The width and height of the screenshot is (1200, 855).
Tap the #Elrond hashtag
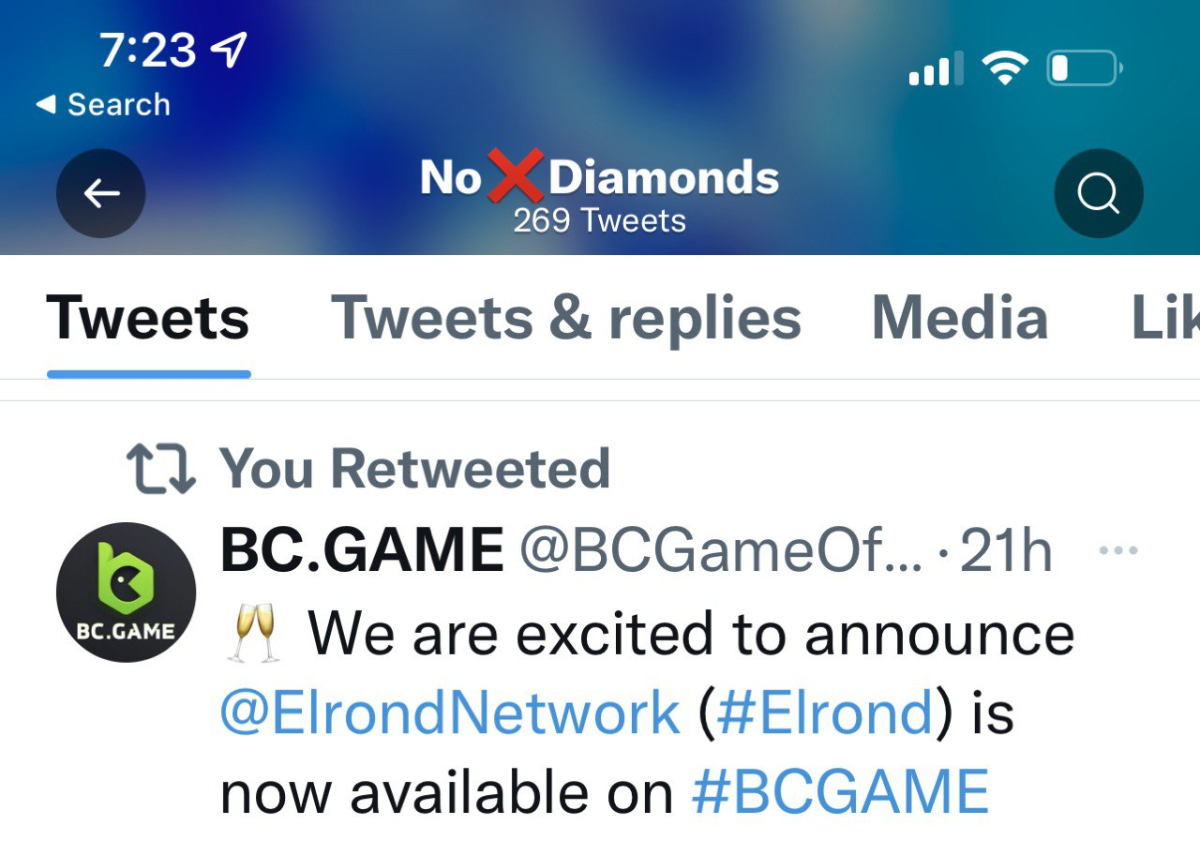824,714
